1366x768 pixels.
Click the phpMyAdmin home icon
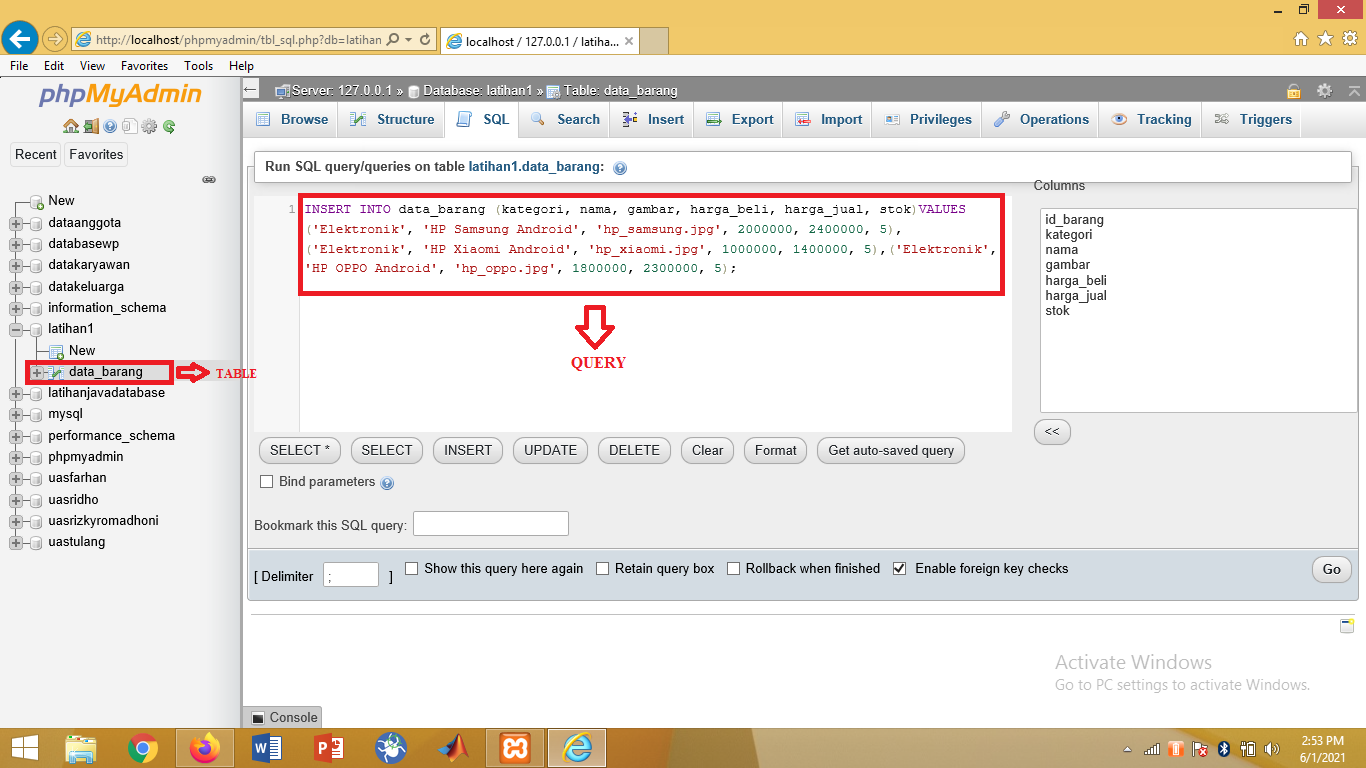pyautogui.click(x=70, y=127)
